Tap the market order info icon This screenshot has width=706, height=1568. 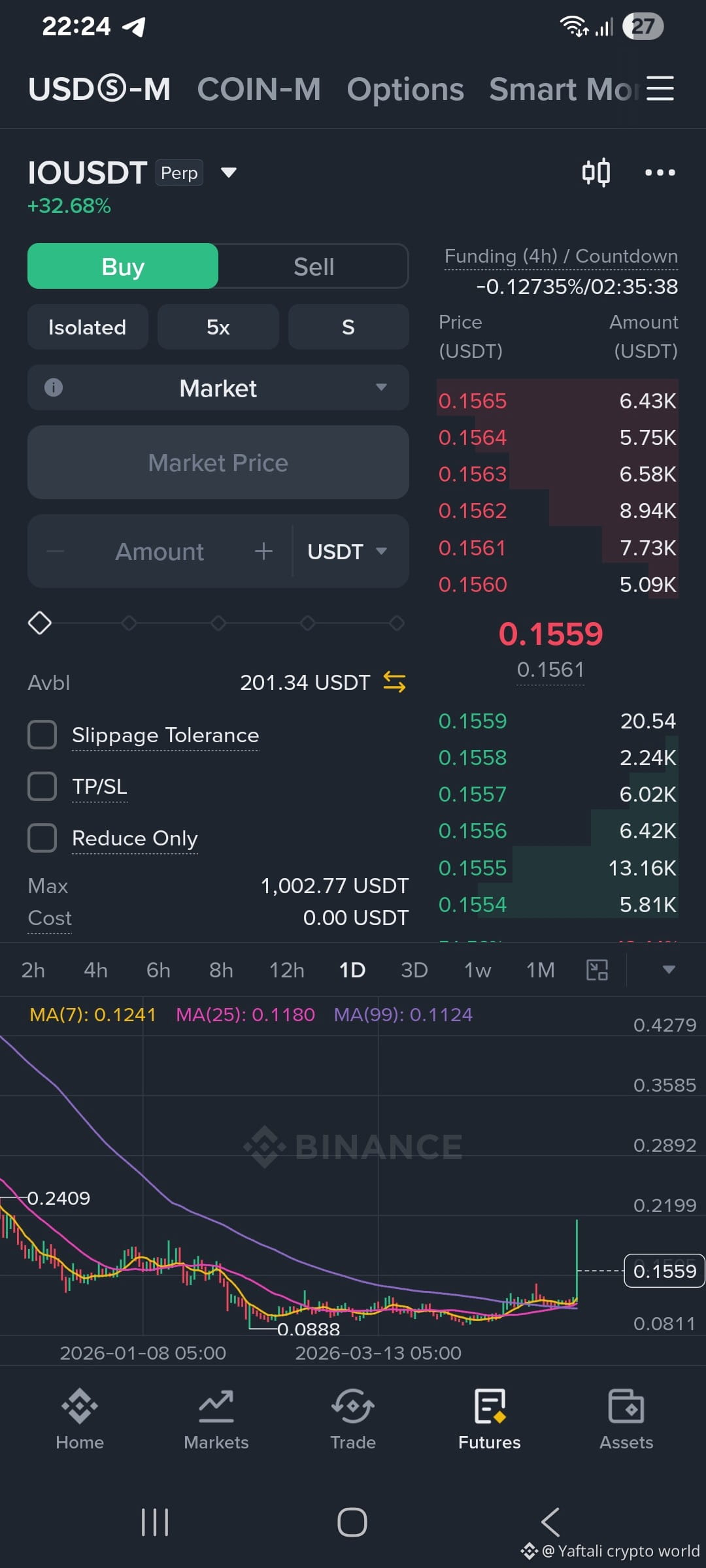click(54, 387)
